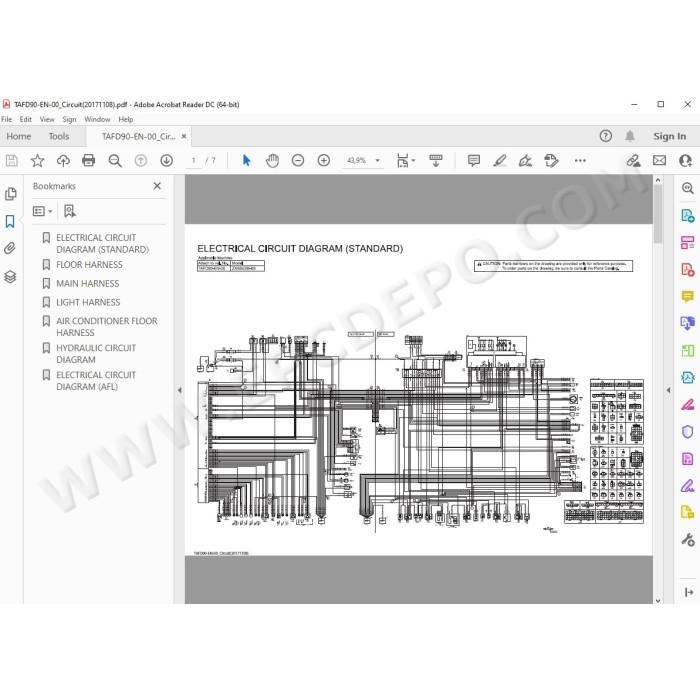
Task: Click the Sign In link
Action: (670, 136)
